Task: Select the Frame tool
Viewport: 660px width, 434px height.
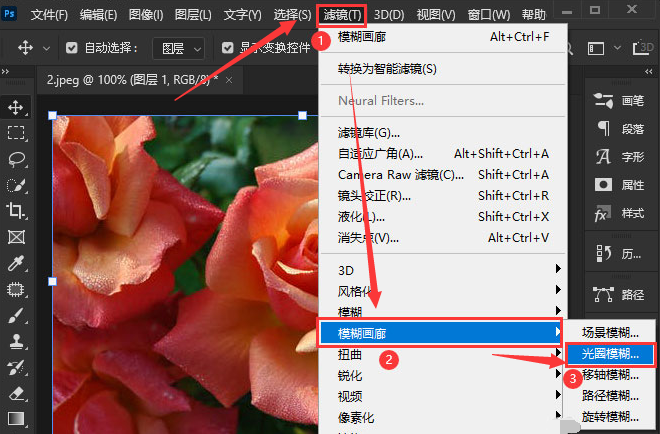Action: [x=16, y=237]
